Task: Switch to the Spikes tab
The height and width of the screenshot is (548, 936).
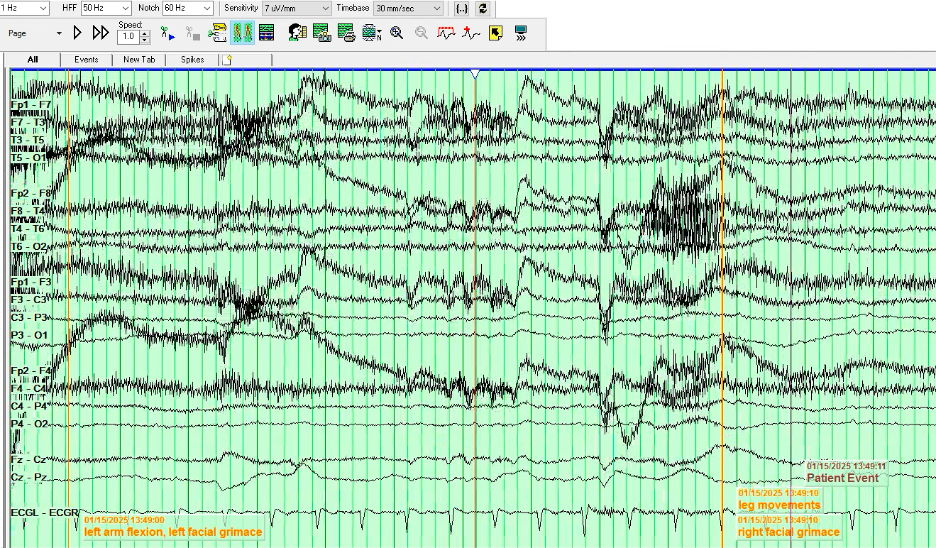Action: pos(192,60)
